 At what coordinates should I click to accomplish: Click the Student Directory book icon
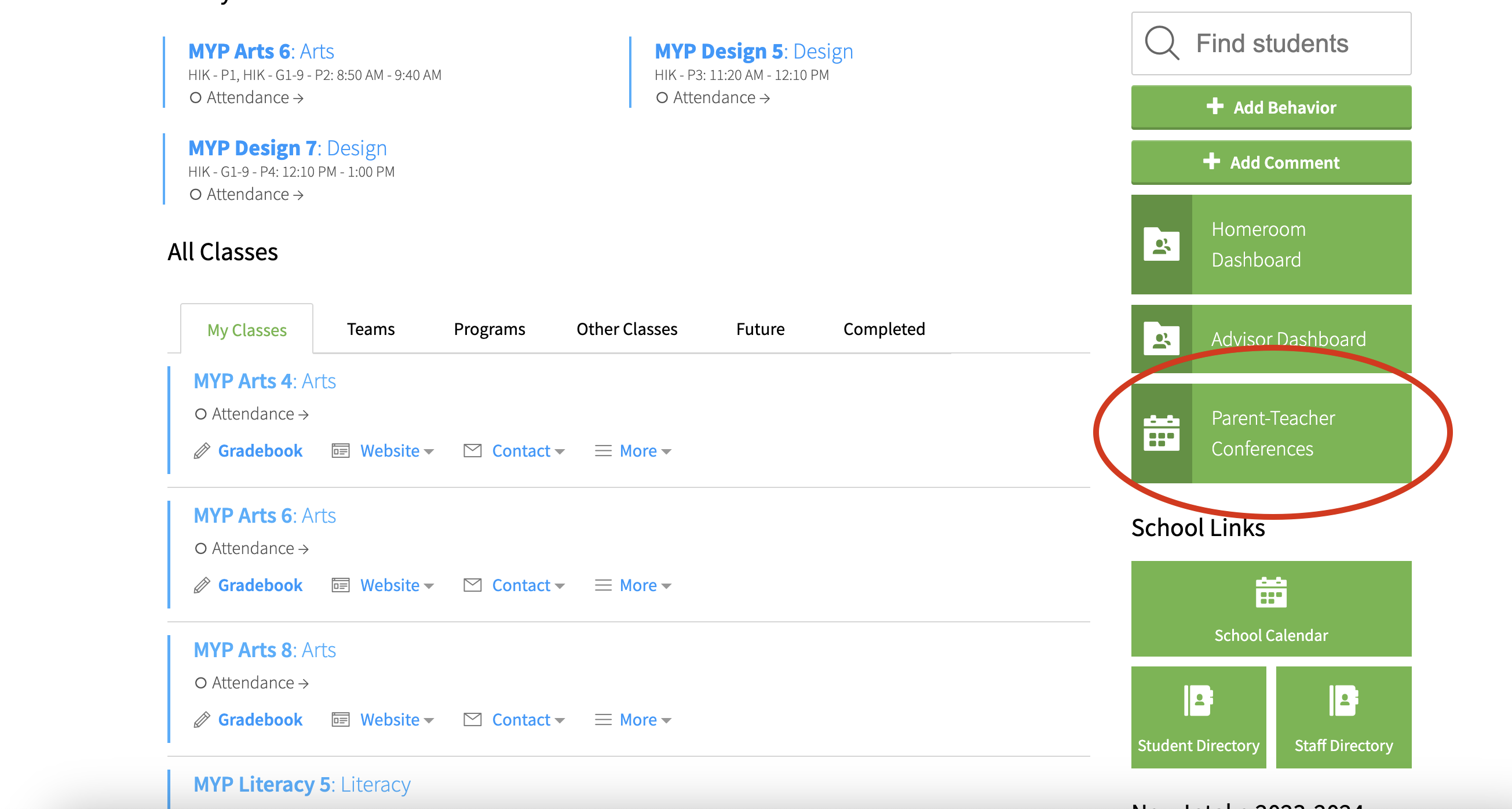tap(1199, 701)
